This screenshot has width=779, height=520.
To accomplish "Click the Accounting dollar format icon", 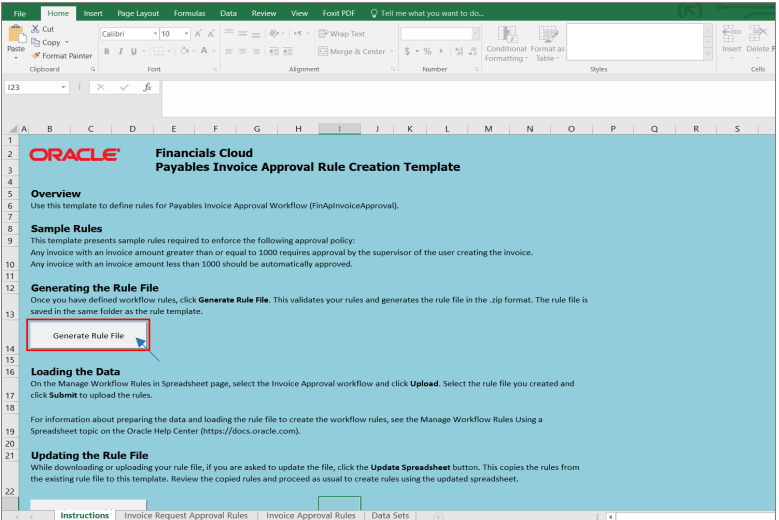I will click(407, 51).
